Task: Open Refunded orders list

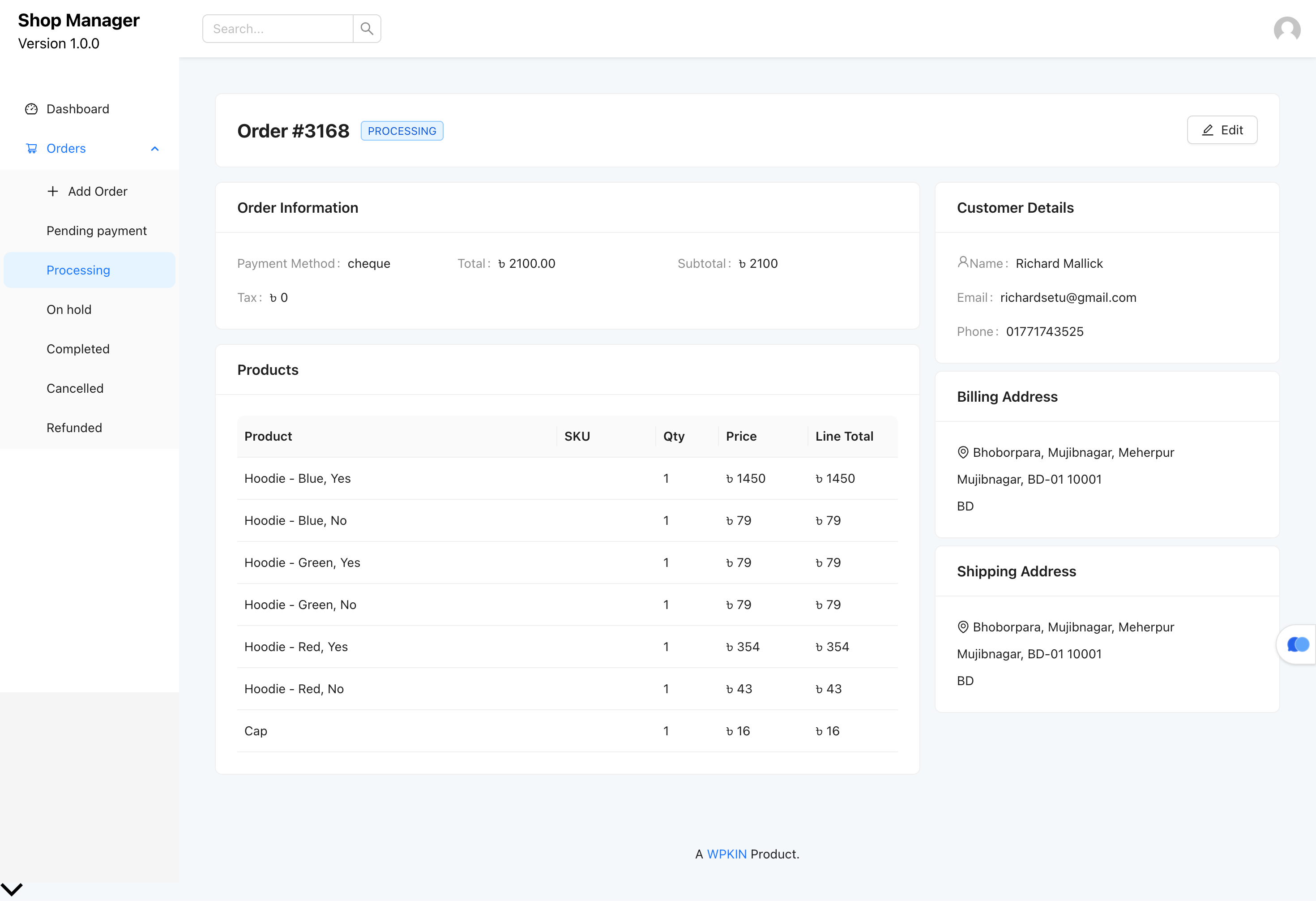Action: [x=90, y=428]
